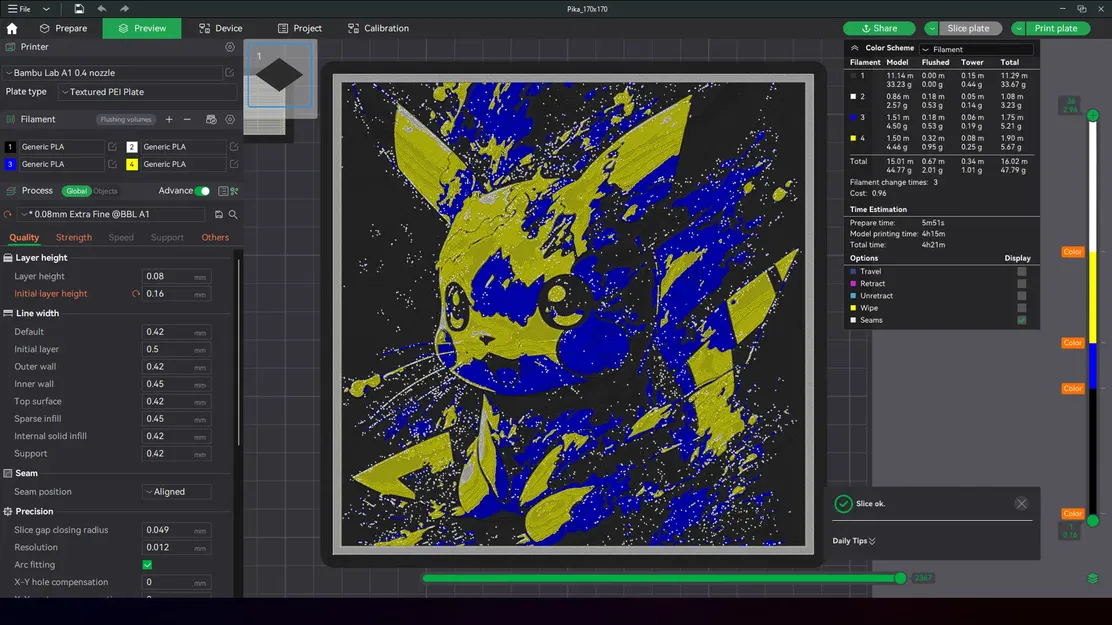Open the Strength settings tab

(x=73, y=237)
